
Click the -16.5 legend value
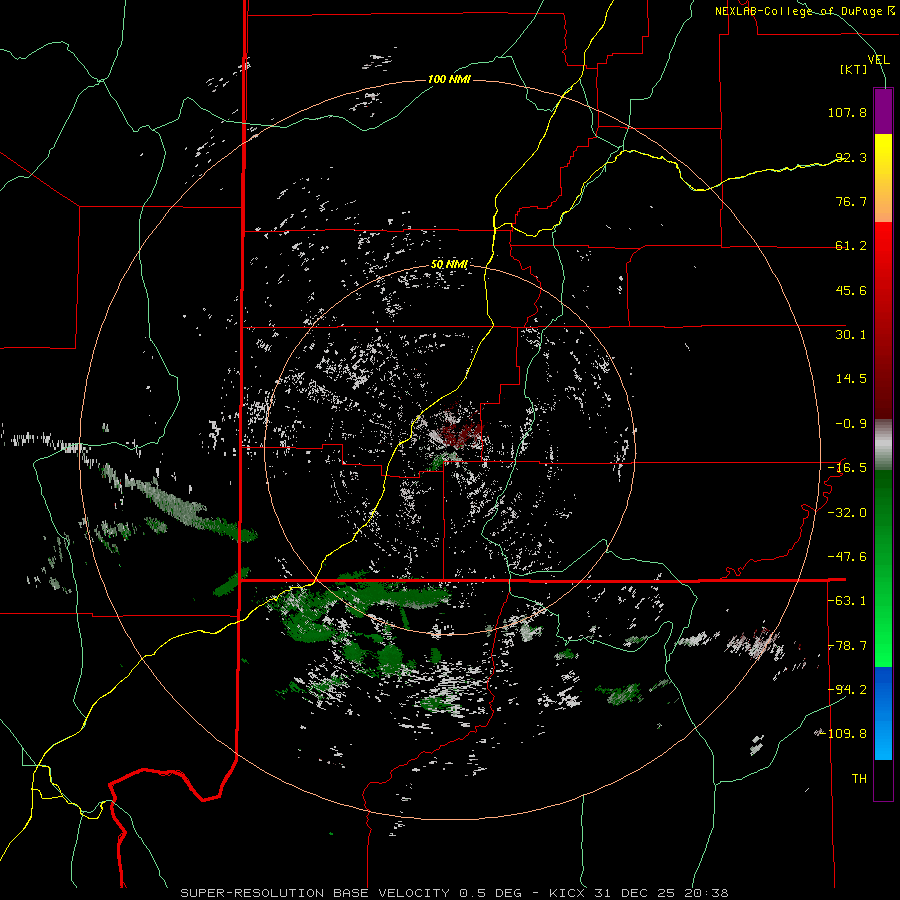847,468
